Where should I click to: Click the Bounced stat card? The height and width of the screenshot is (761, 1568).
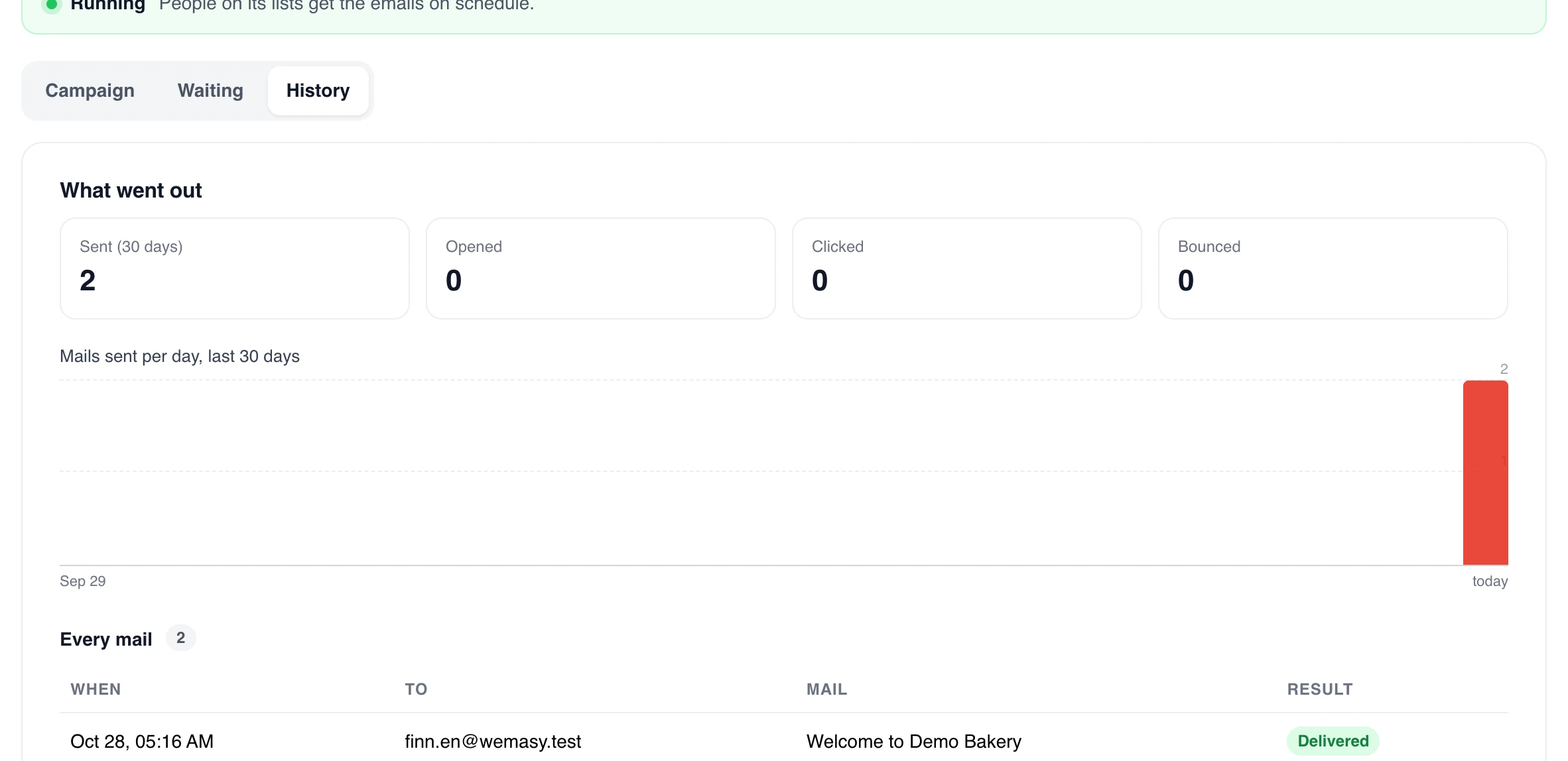(x=1333, y=268)
